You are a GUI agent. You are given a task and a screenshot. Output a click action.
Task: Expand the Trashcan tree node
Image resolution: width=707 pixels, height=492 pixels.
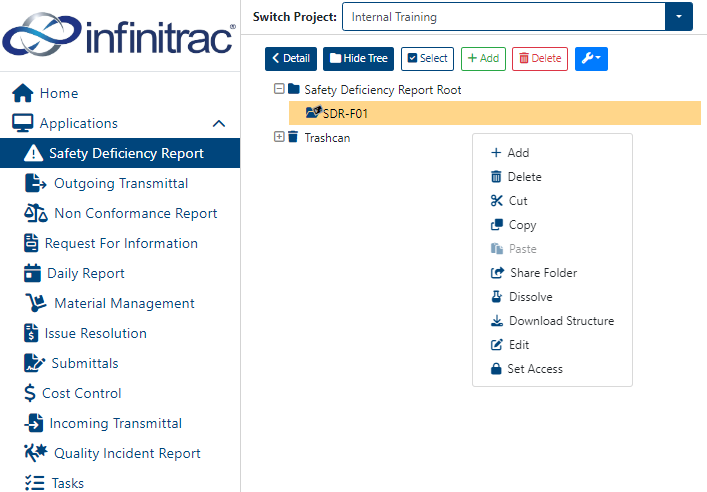pos(279,137)
